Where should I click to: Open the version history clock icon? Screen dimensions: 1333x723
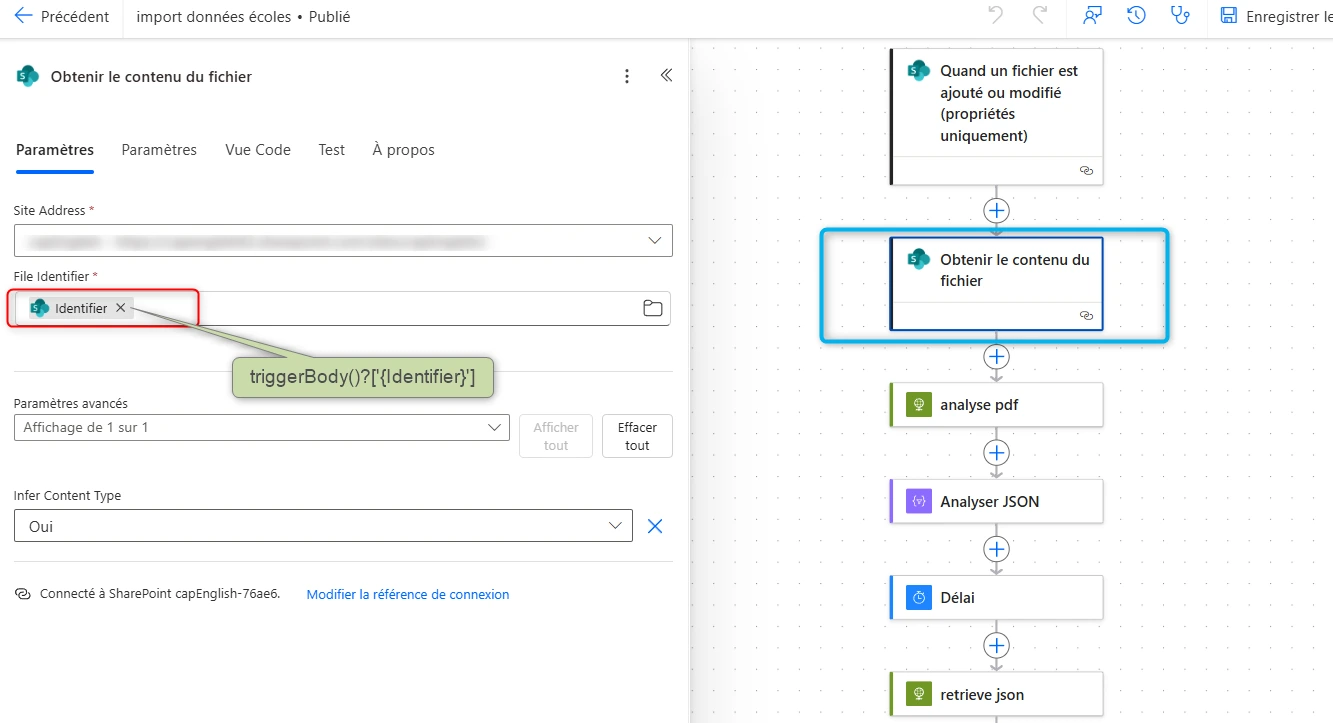[x=1136, y=15]
